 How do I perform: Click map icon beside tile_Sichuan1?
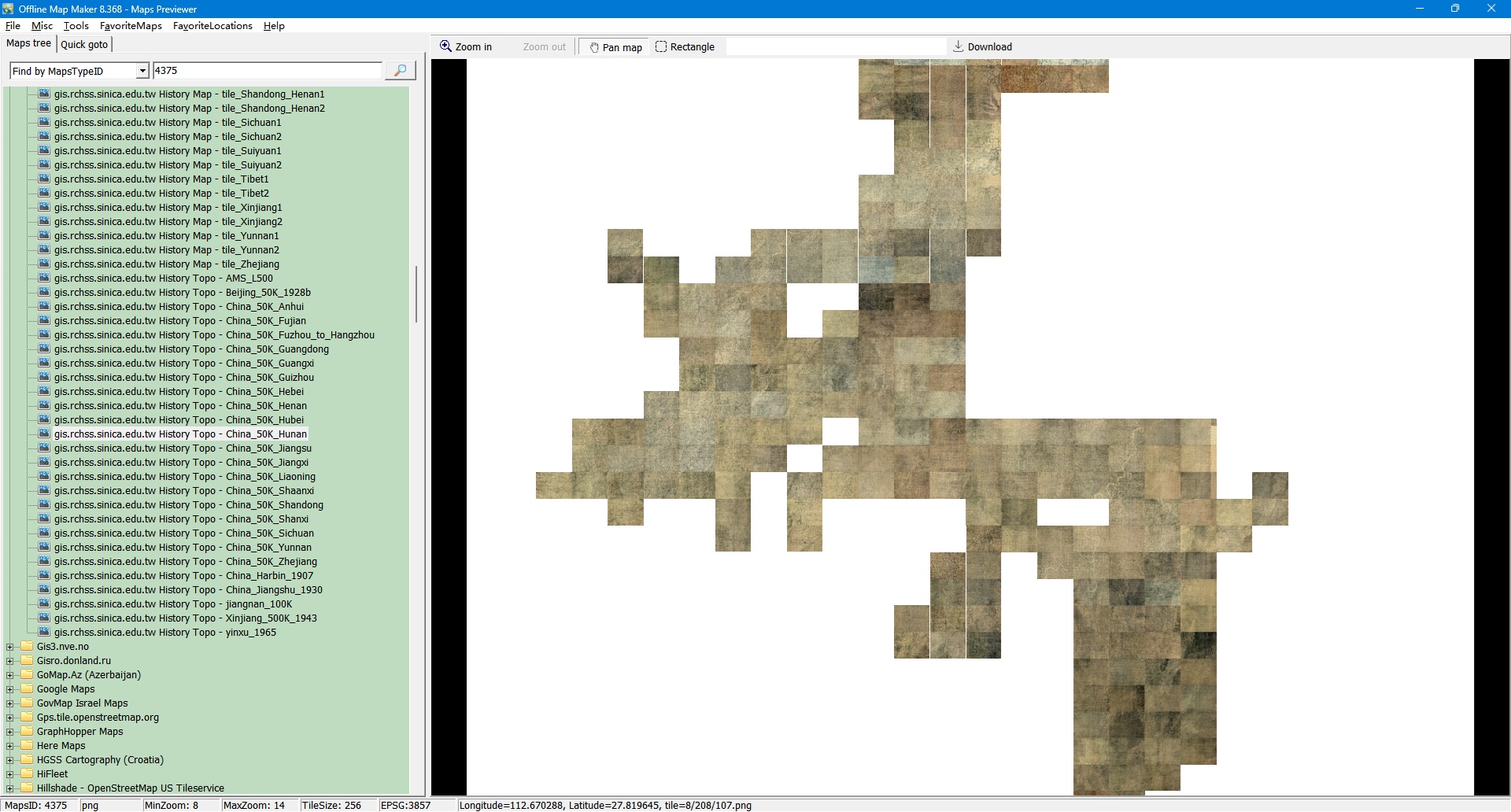[x=44, y=123]
